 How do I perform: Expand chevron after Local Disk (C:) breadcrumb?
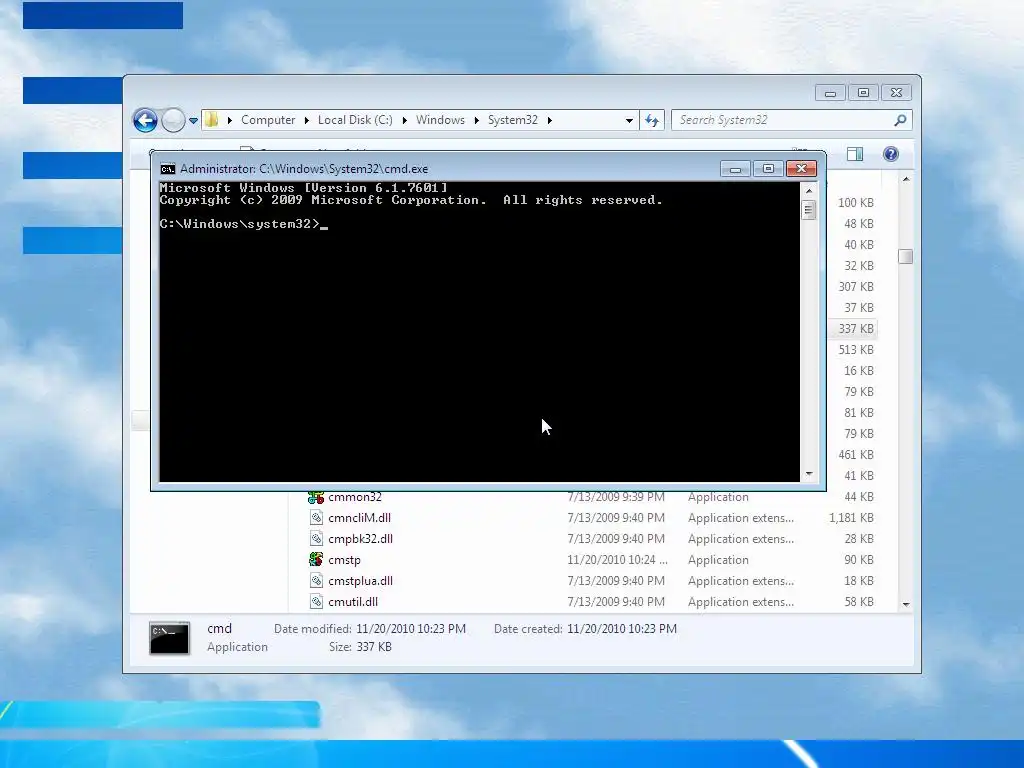(x=405, y=120)
